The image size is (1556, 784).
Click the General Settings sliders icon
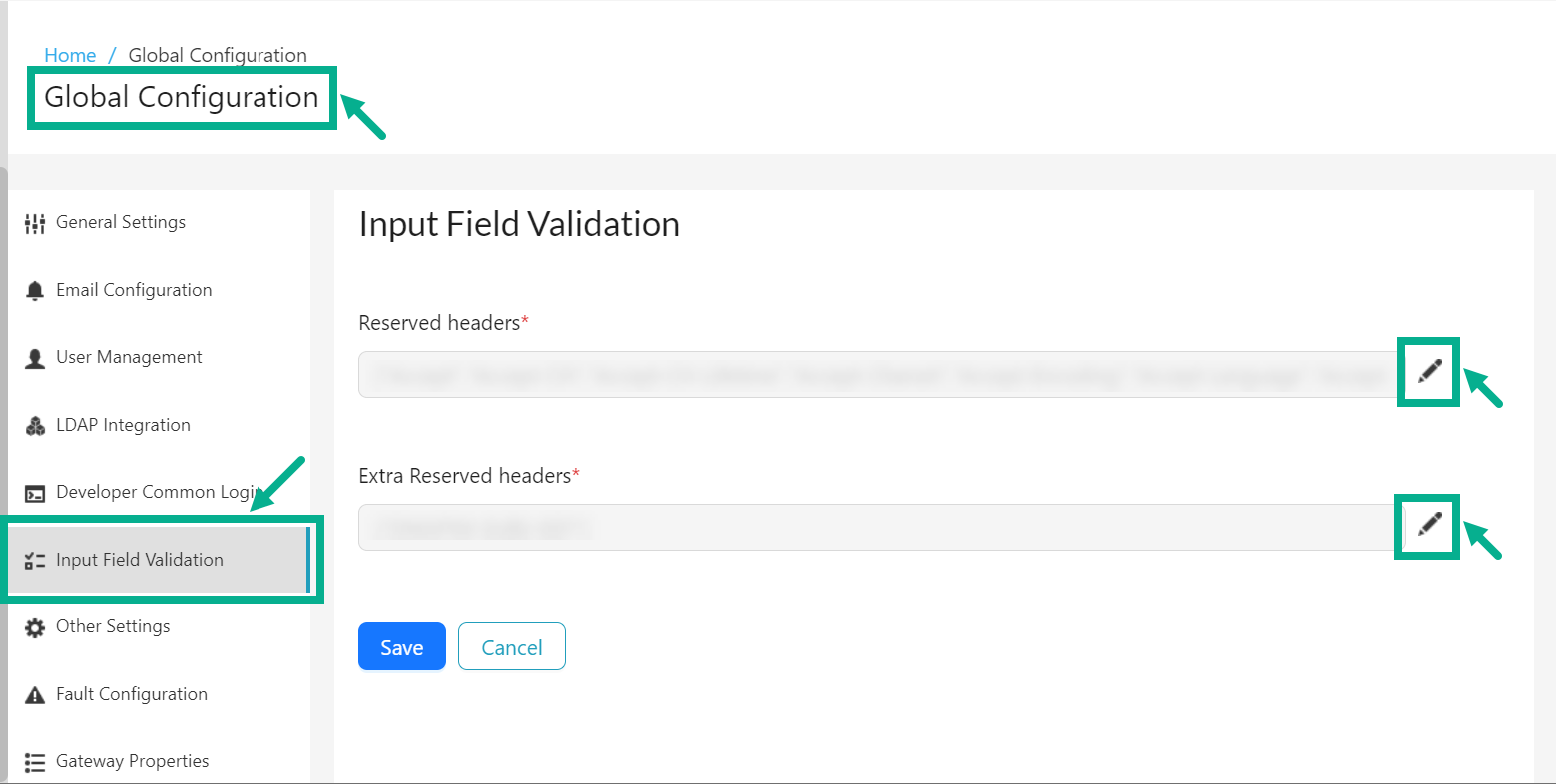[34, 222]
